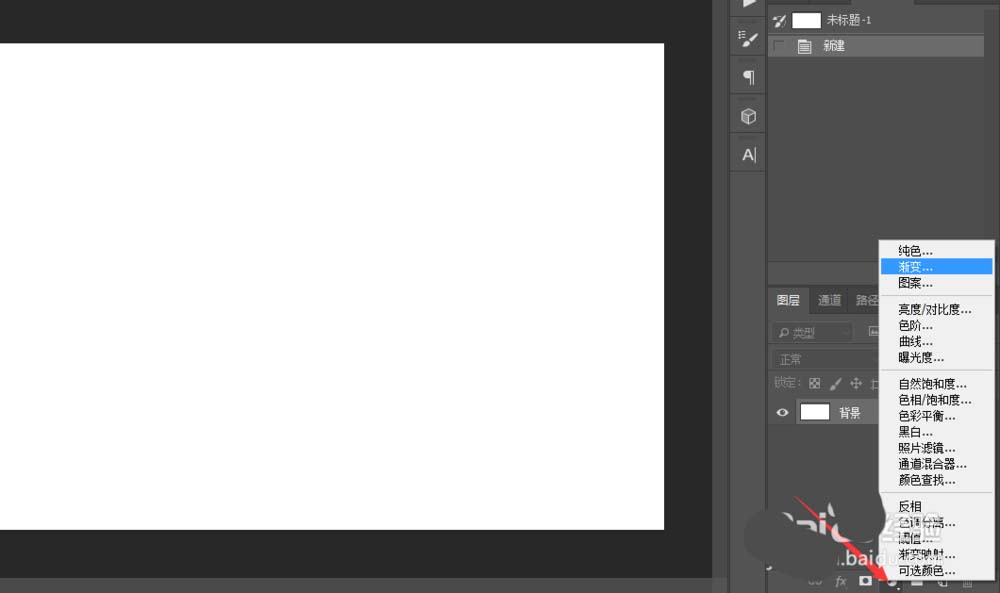1000x593 pixels.
Task: Select 曲线... adjustment
Action: [936, 341]
